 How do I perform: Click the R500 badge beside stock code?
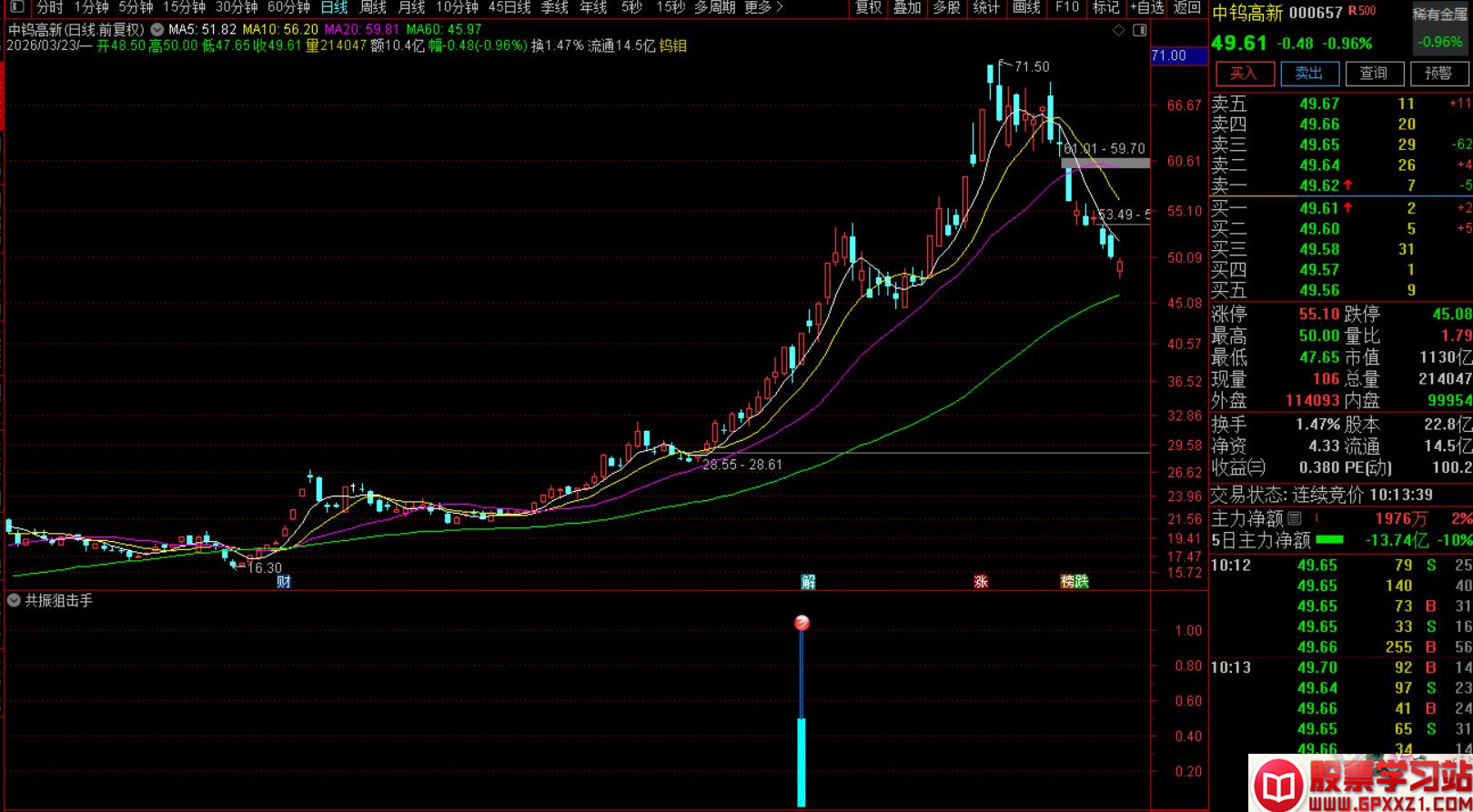coord(1362,11)
